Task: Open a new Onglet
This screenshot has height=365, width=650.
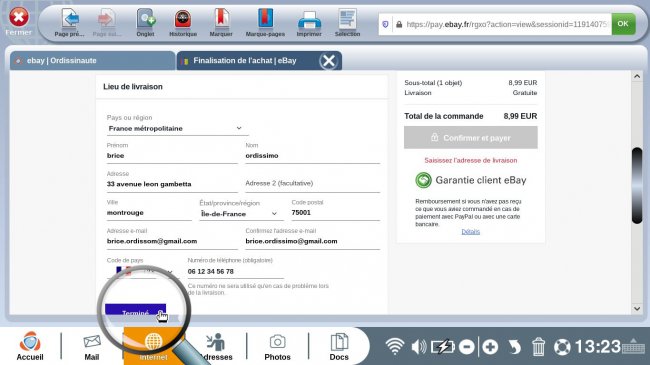Action: (146, 19)
